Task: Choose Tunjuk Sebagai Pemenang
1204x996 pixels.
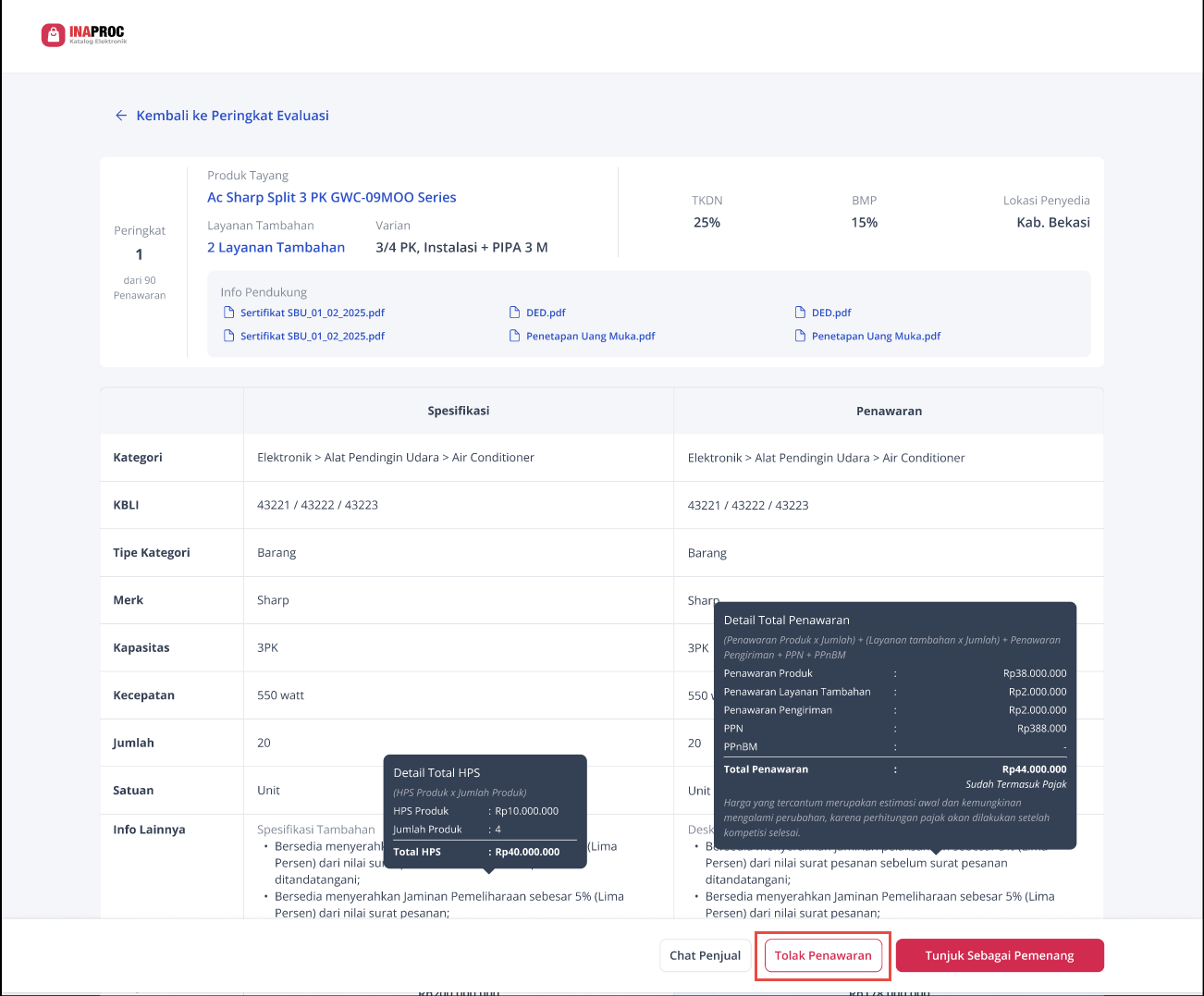Action: point(1000,955)
